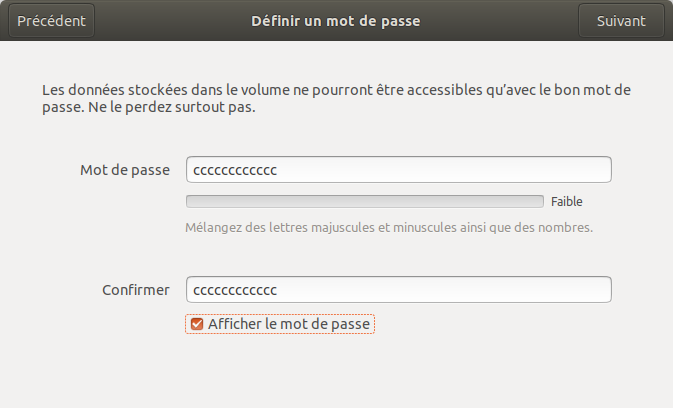
Task: Uncheck the Afficher le mot de passe checkbox
Action: (197, 324)
